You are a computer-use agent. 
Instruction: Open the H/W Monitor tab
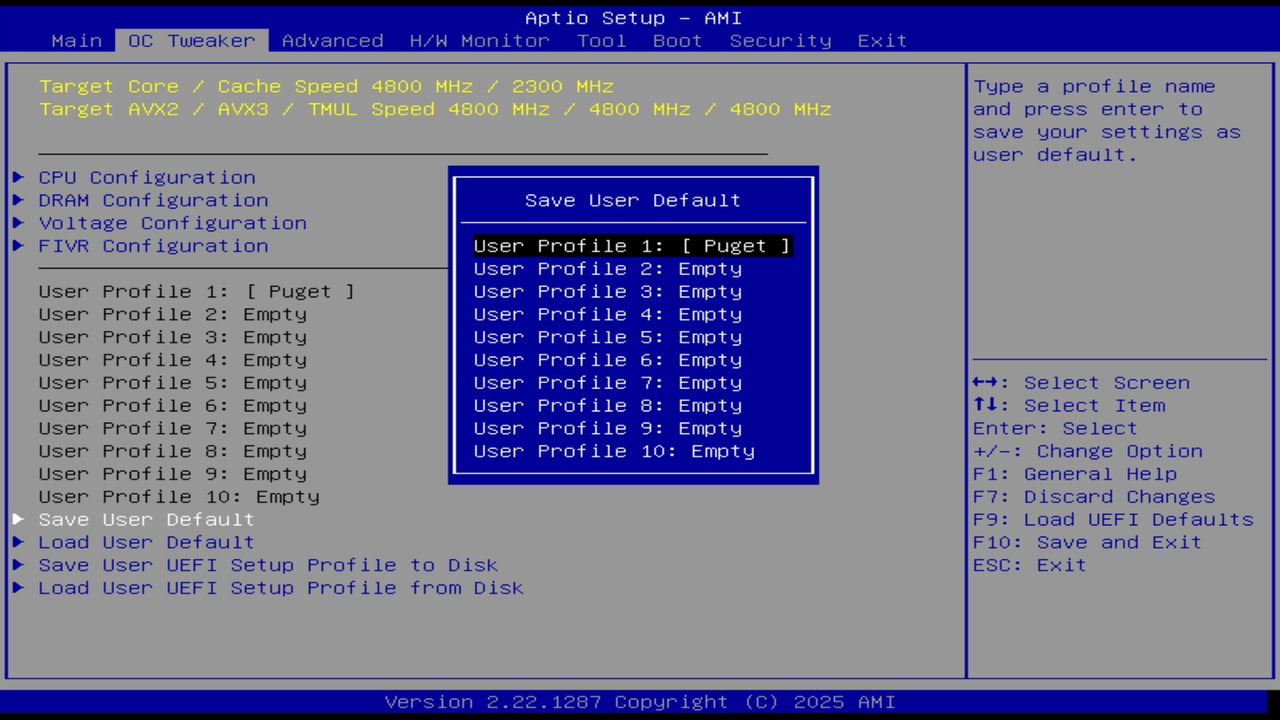pos(480,41)
